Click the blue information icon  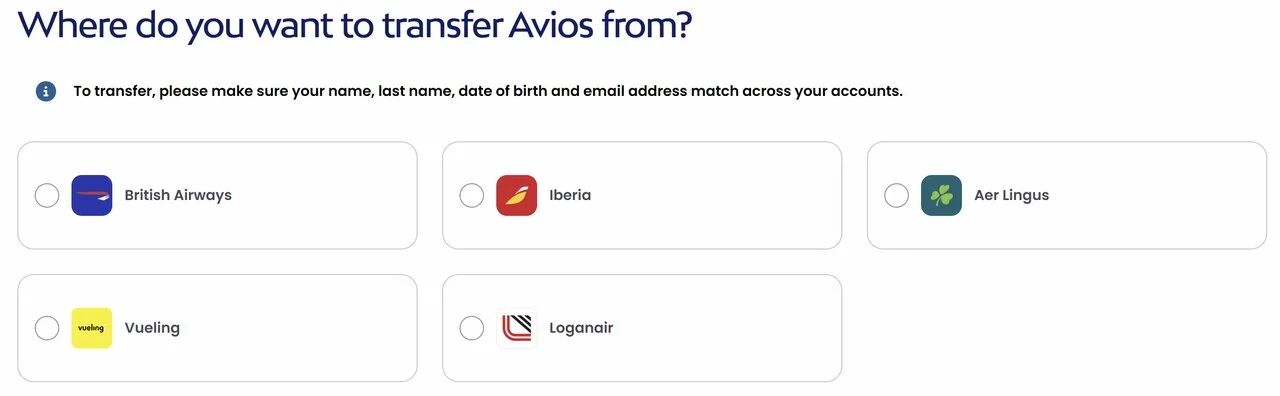pos(46,91)
